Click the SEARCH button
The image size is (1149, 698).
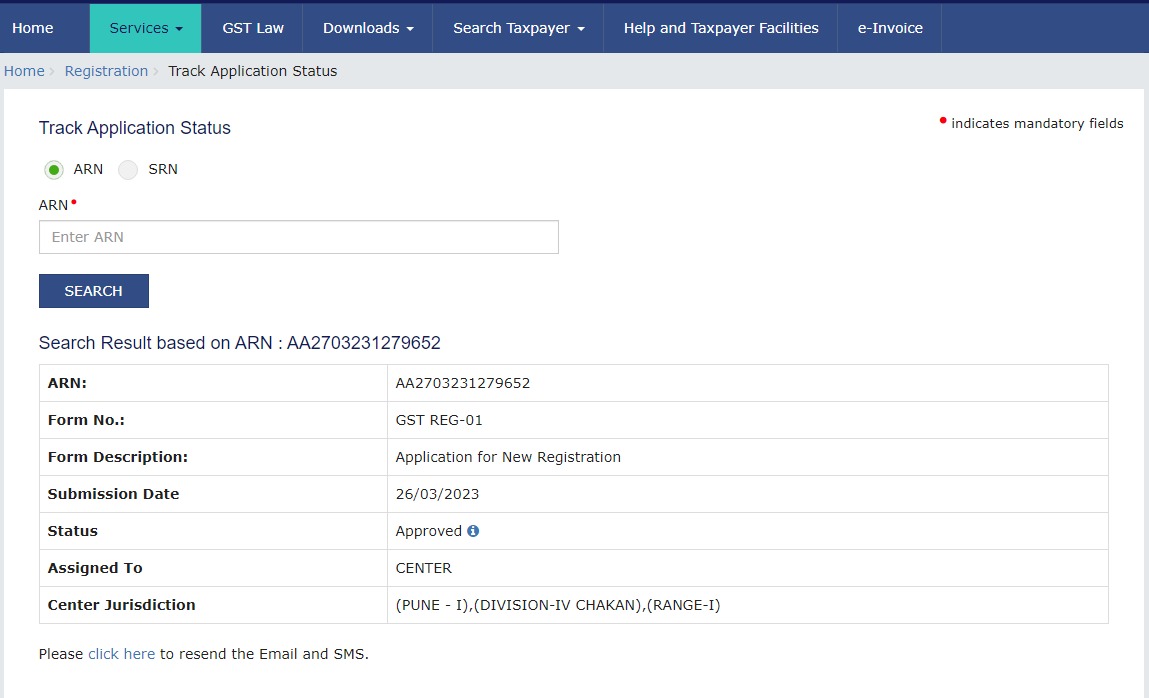pyautogui.click(x=94, y=291)
